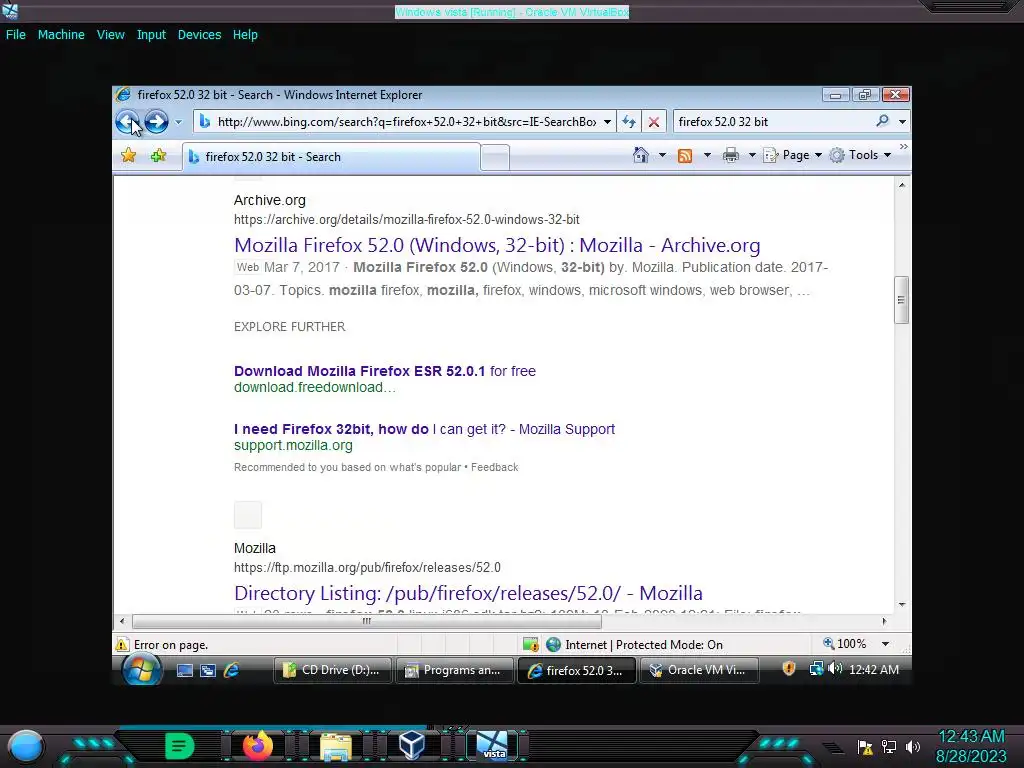The width and height of the screenshot is (1024, 768).
Task: Open VirtualBox View menu
Action: pyautogui.click(x=110, y=35)
